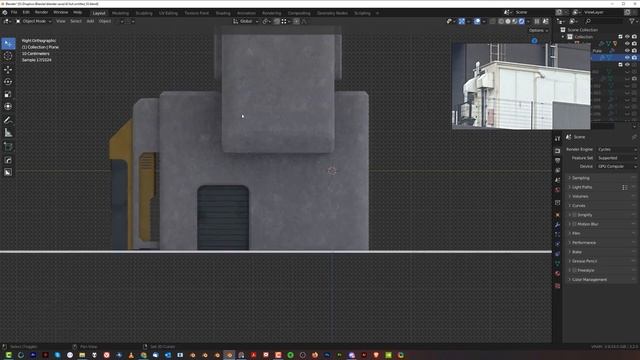Open the File menu
This screenshot has height=360, width=640.
tap(14, 13)
